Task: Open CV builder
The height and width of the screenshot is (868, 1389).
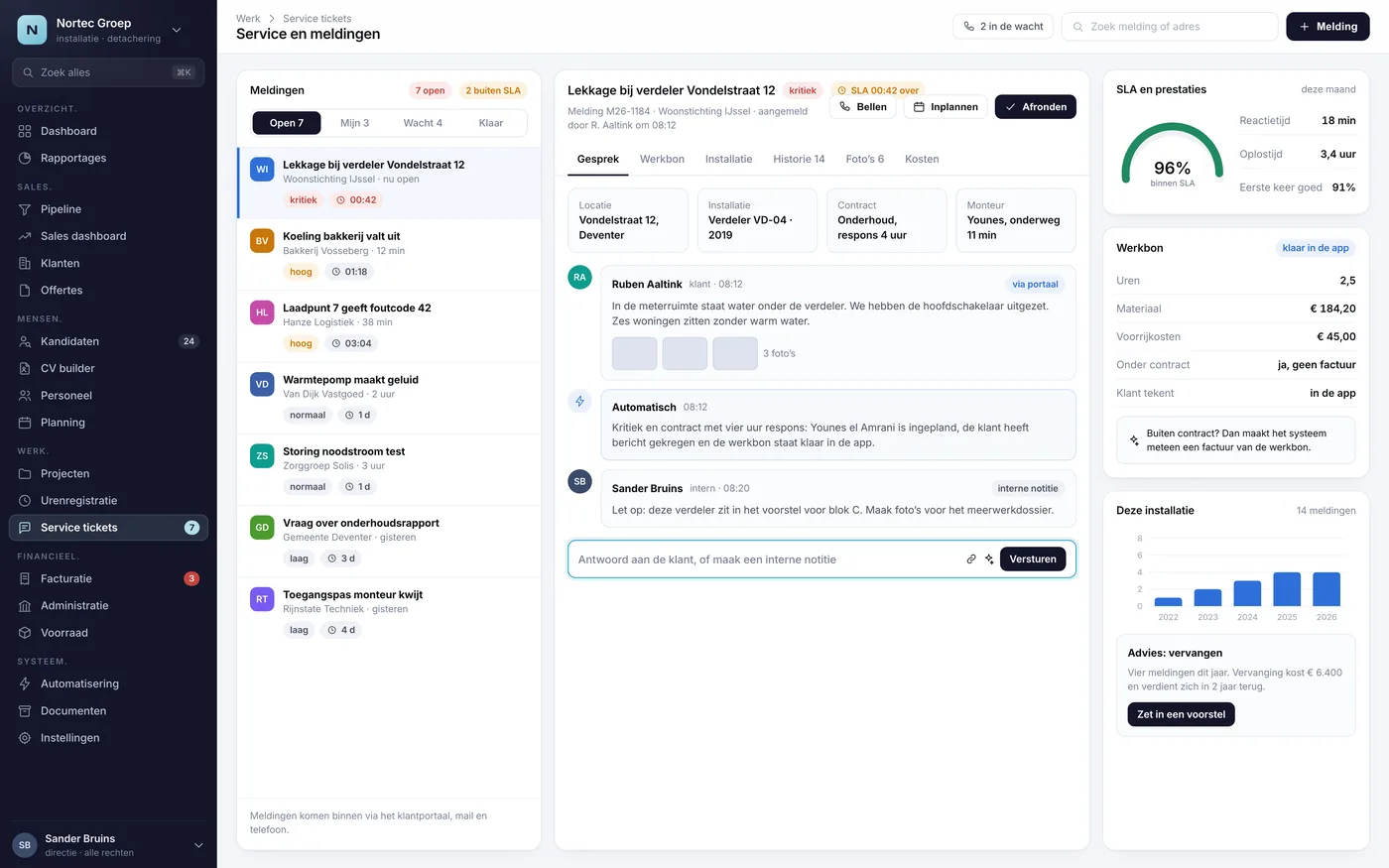Action: coord(108,368)
